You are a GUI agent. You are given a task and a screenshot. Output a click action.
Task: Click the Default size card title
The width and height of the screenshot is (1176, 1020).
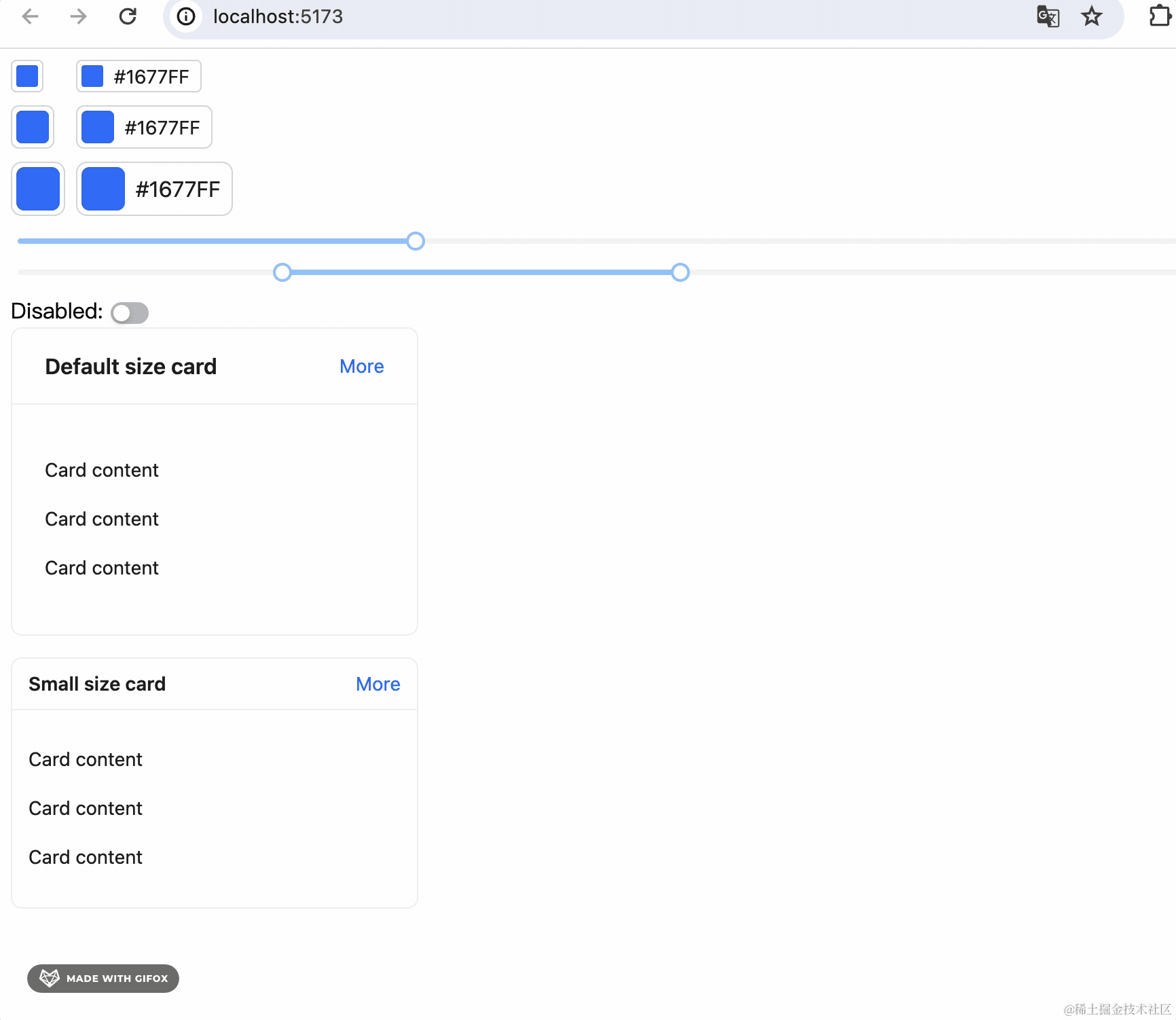131,367
